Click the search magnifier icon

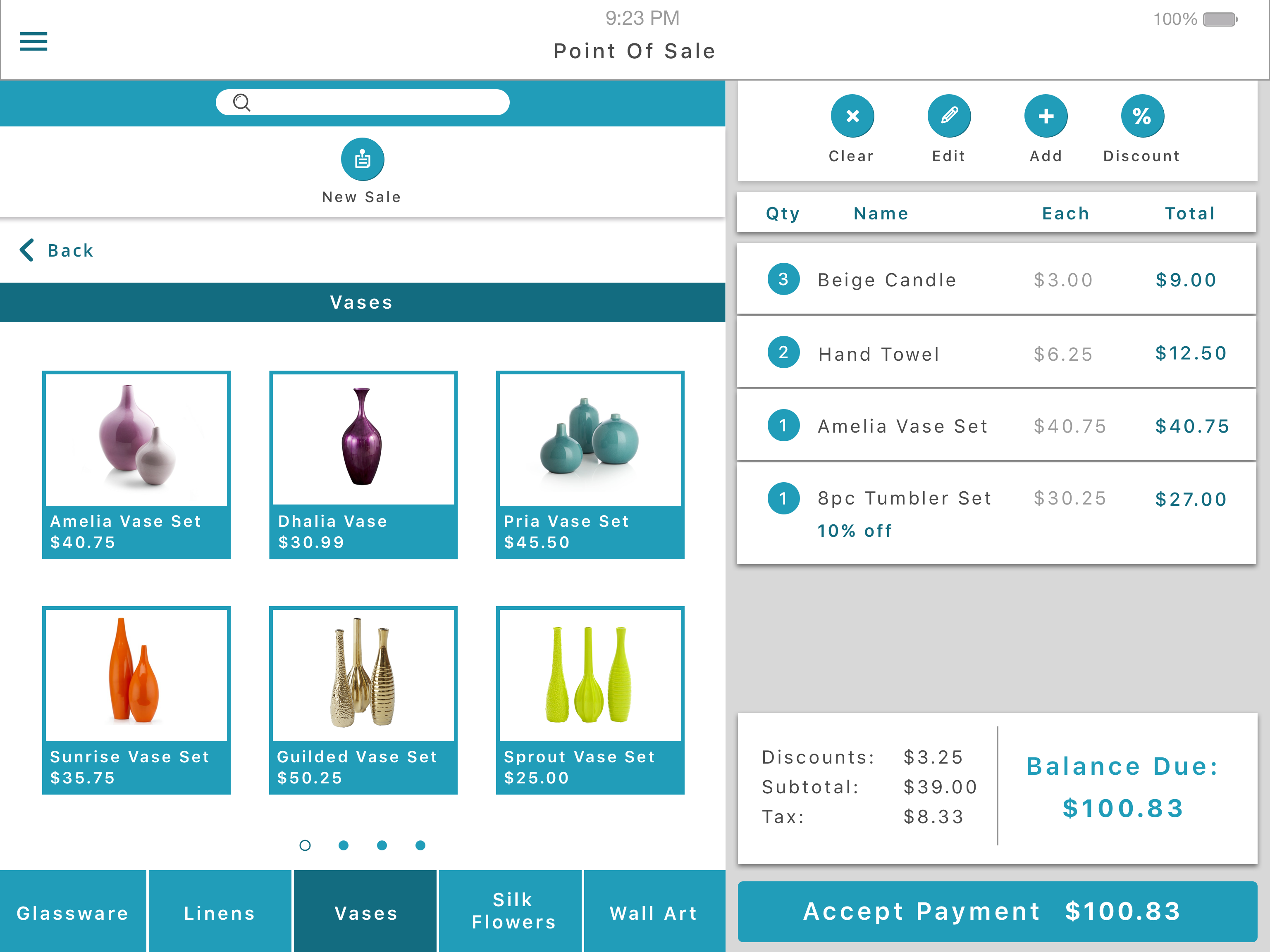(242, 103)
